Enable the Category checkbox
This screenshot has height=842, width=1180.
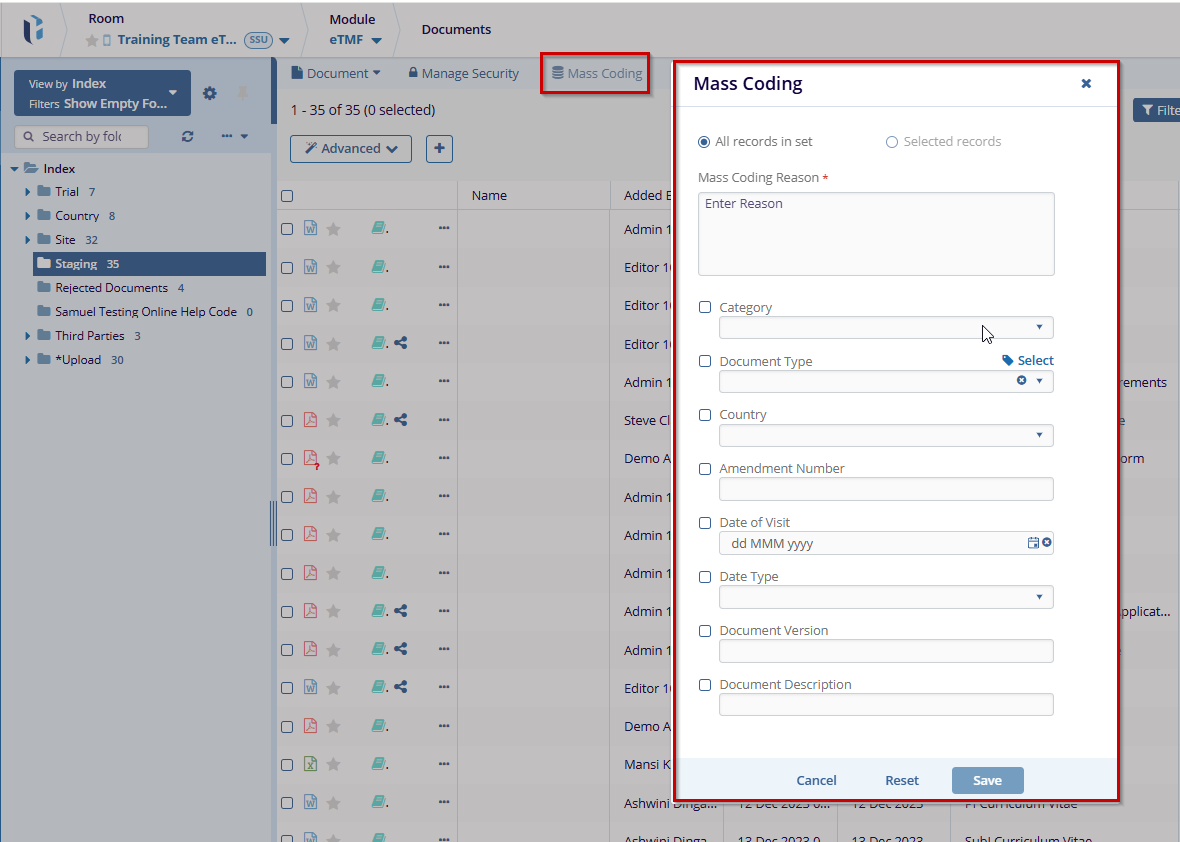[x=705, y=308]
